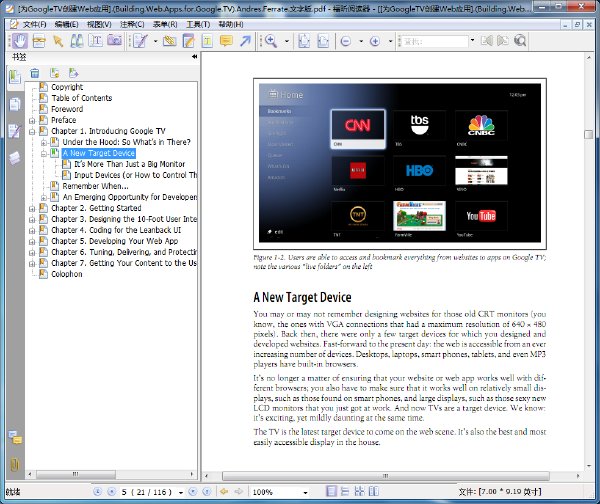Open the attachments paperclip panel

click(x=15, y=465)
